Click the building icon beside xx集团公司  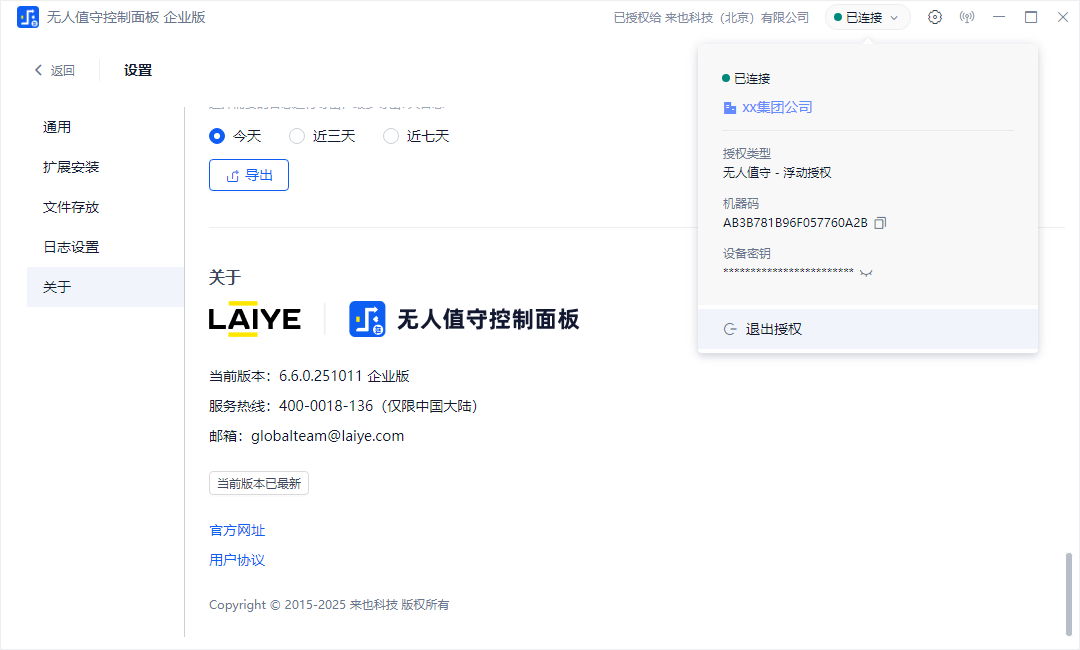tap(730, 108)
